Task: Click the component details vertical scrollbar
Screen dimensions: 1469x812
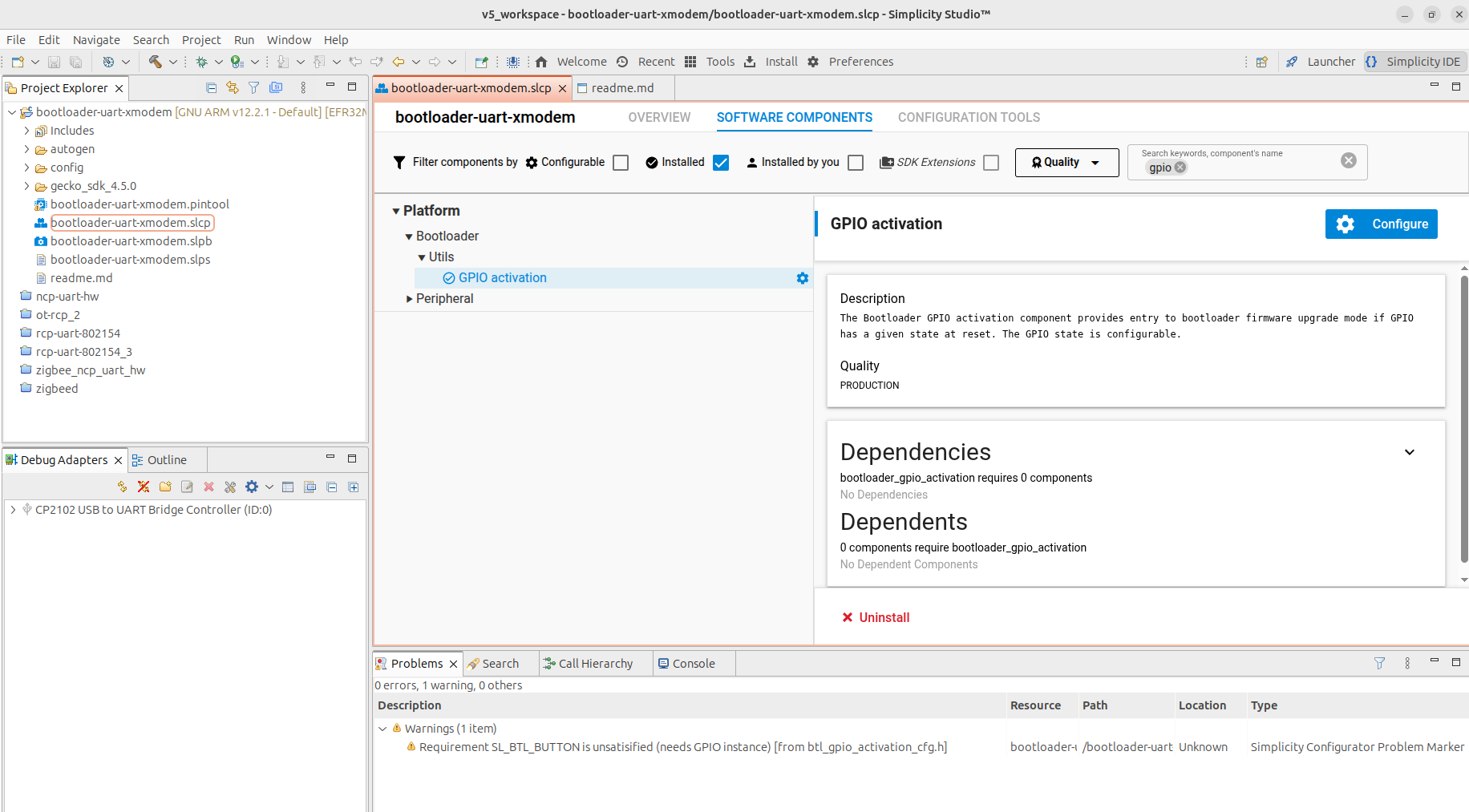Action: coord(1463,417)
